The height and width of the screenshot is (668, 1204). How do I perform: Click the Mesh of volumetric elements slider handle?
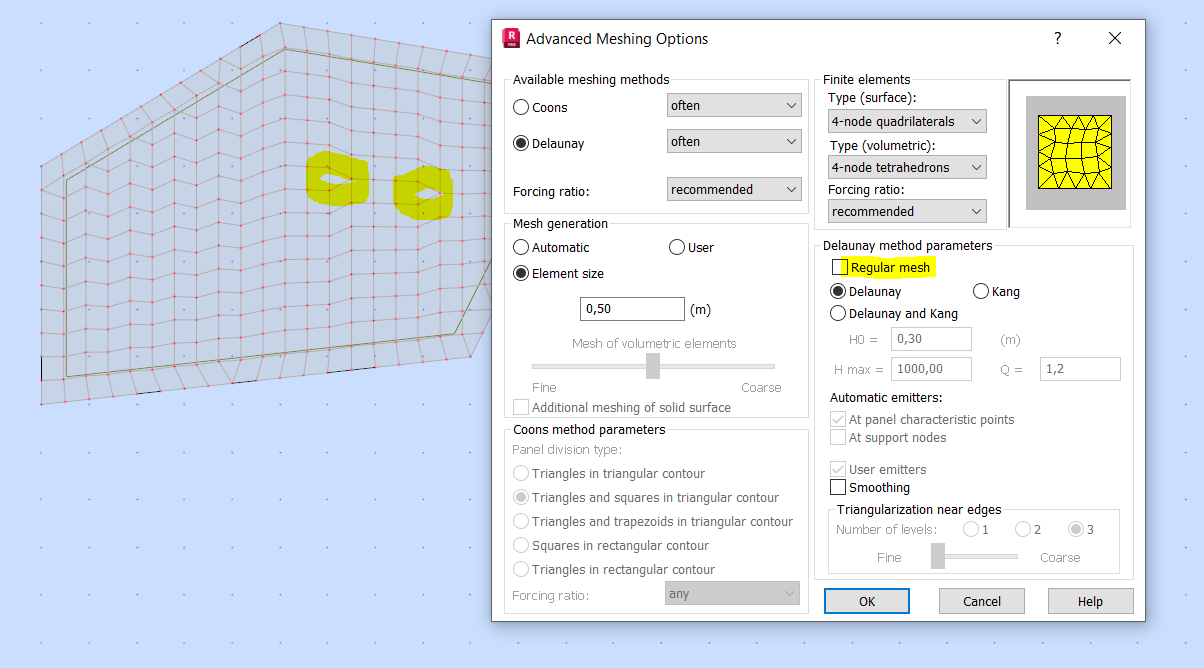click(653, 366)
